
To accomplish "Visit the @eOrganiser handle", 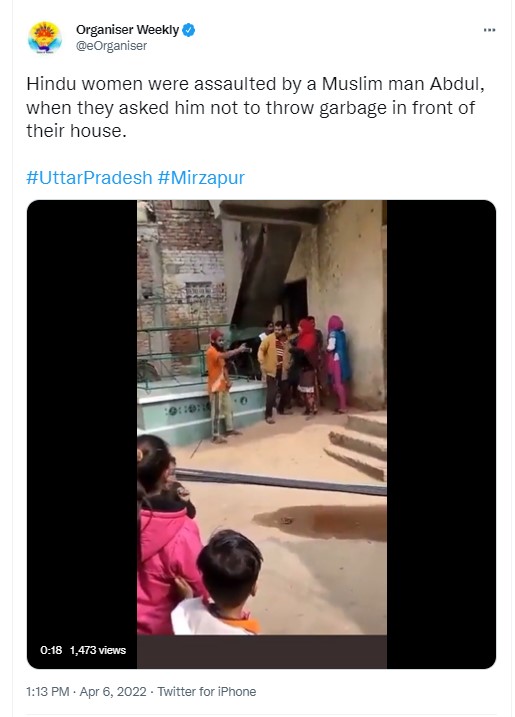I will tap(111, 46).
